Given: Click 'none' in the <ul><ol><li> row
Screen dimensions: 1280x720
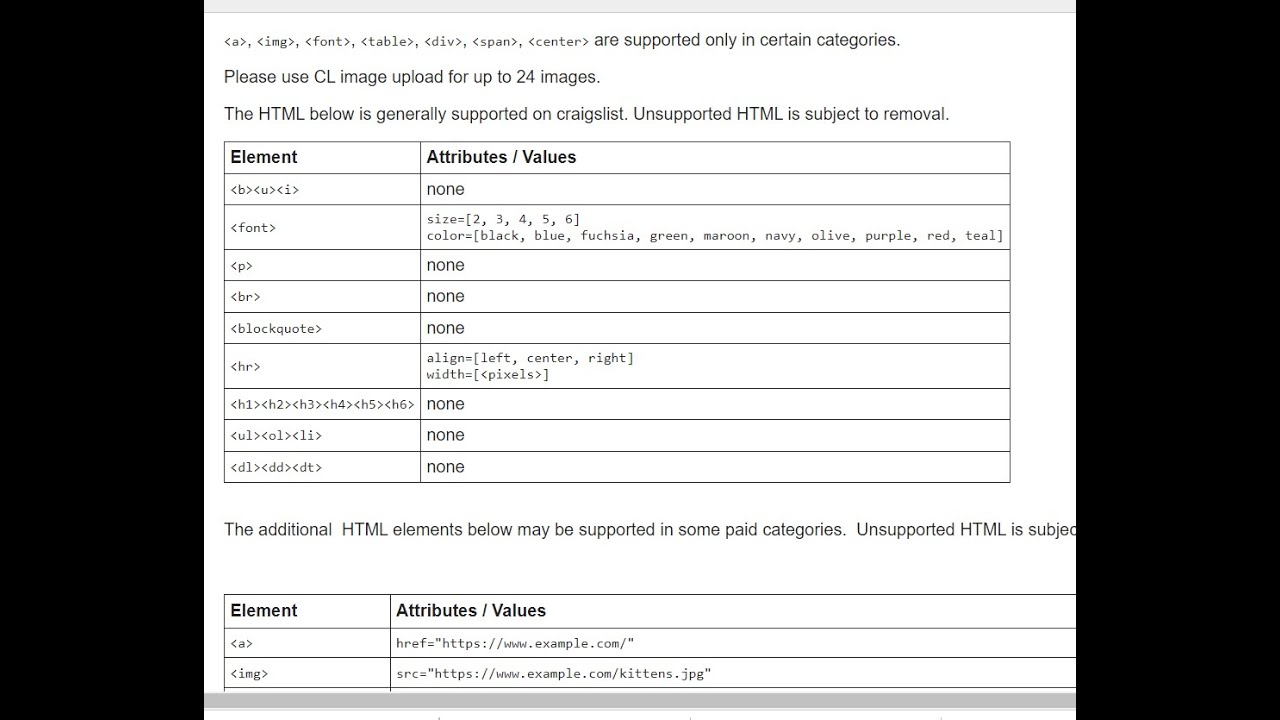Looking at the screenshot, I should point(445,435).
